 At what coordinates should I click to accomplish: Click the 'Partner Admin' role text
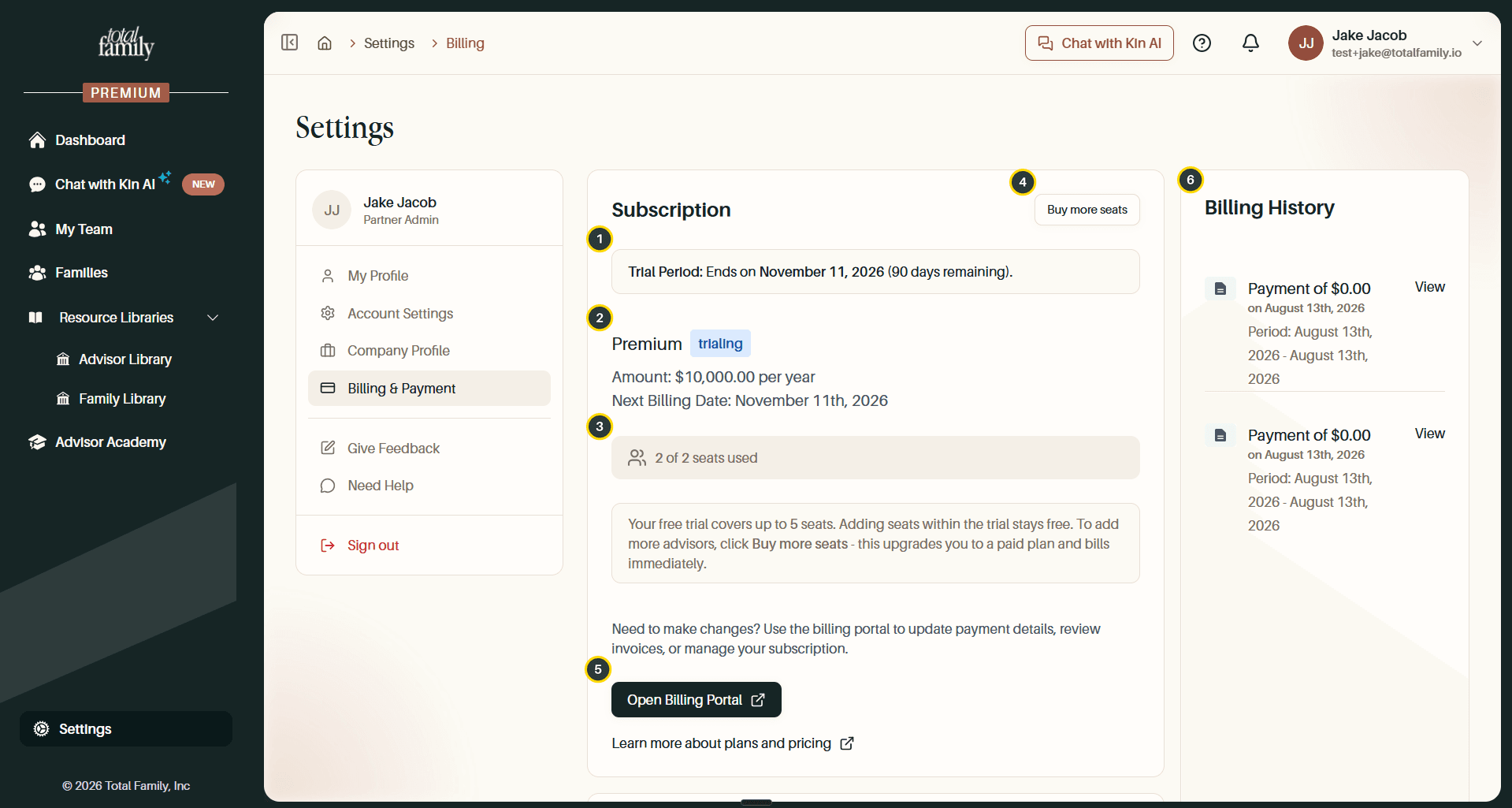[x=401, y=220]
